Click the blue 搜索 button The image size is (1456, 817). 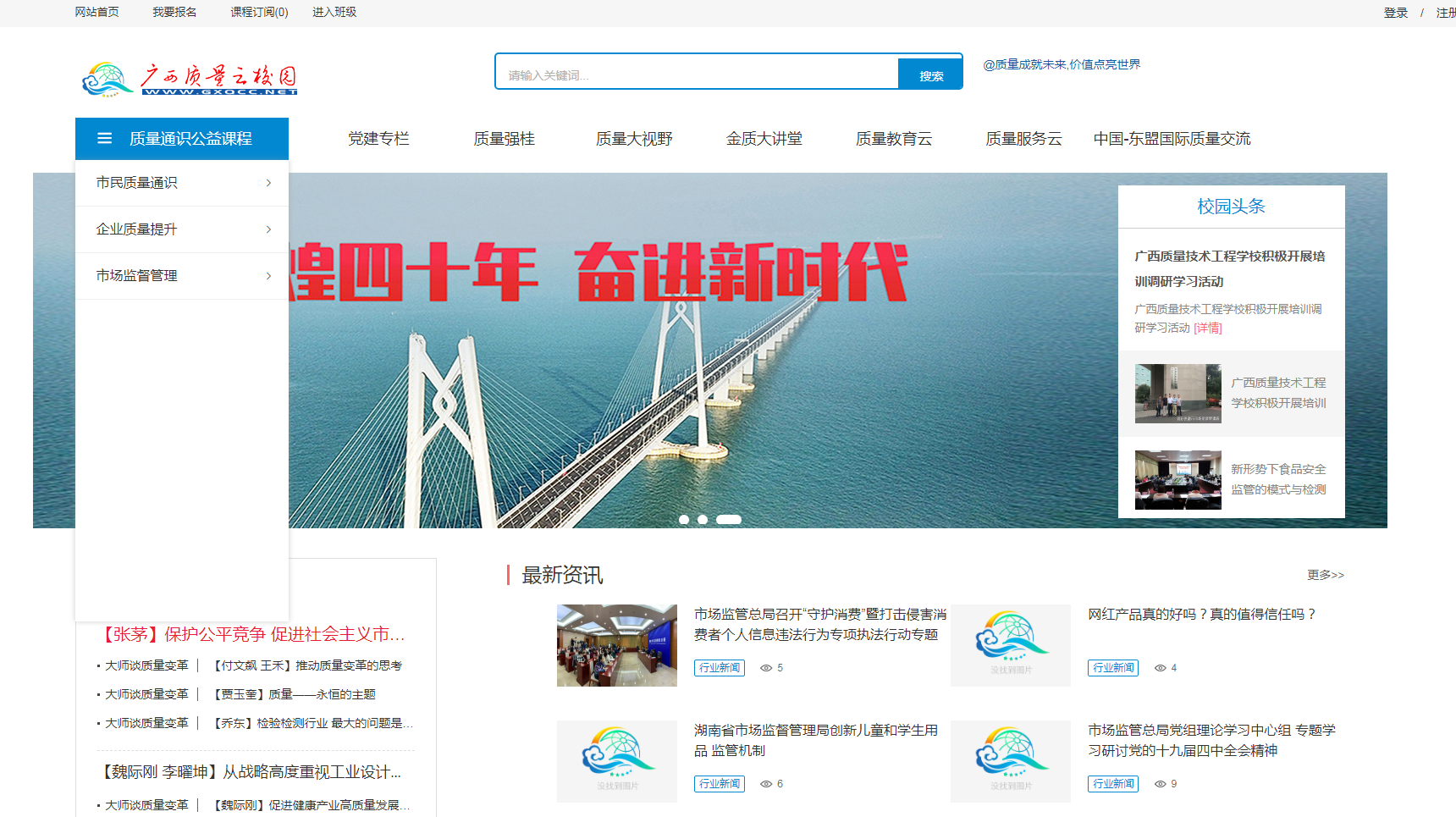tap(930, 74)
